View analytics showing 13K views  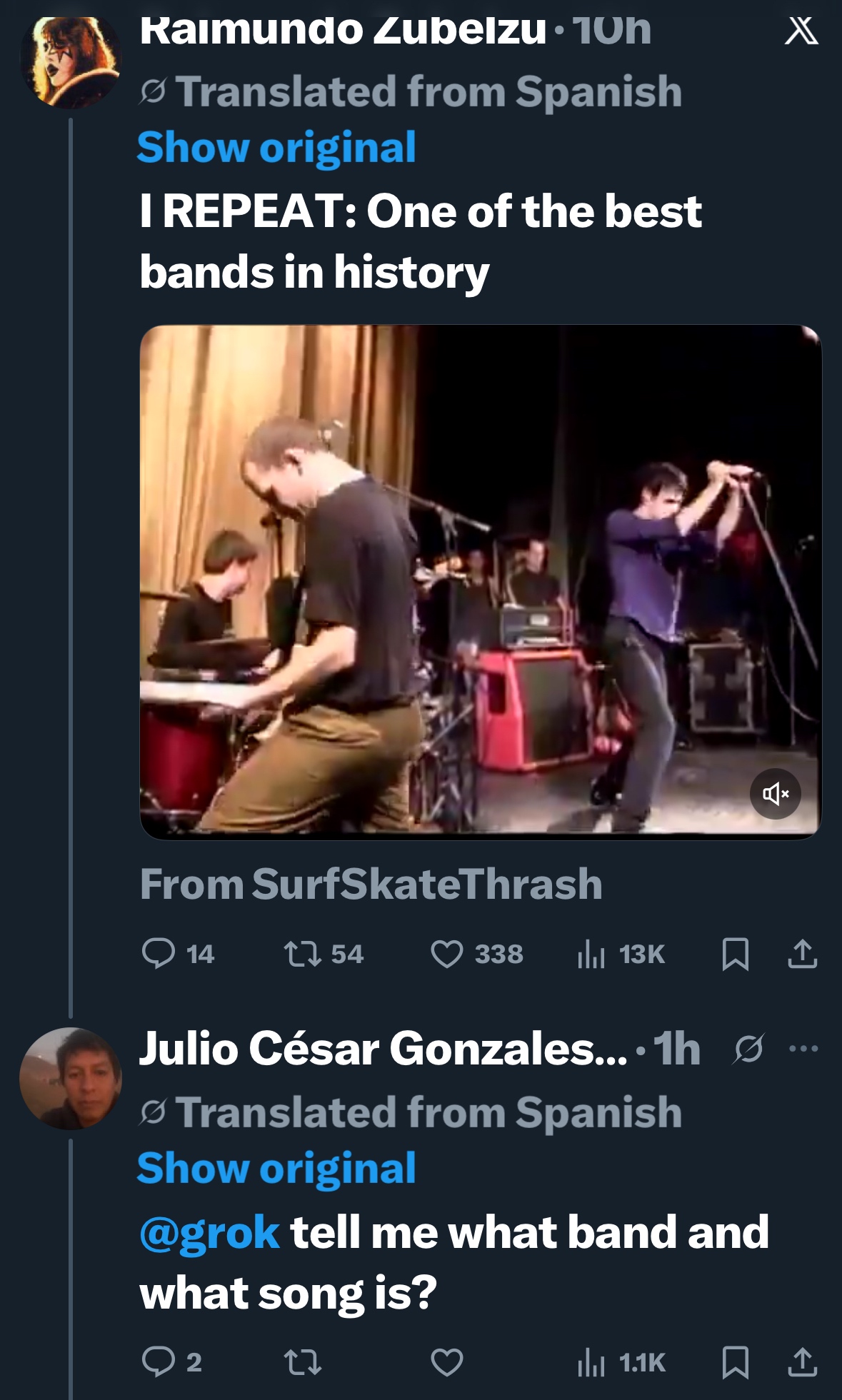[x=591, y=954]
